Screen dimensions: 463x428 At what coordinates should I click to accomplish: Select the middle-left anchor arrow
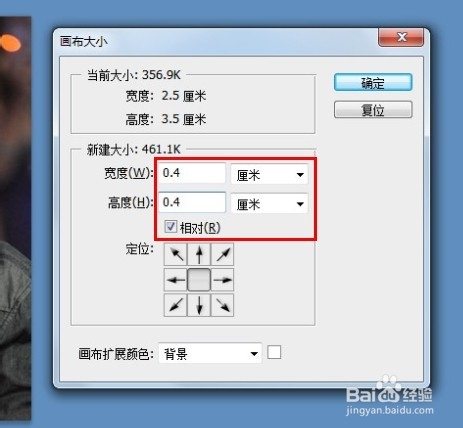click(x=176, y=280)
